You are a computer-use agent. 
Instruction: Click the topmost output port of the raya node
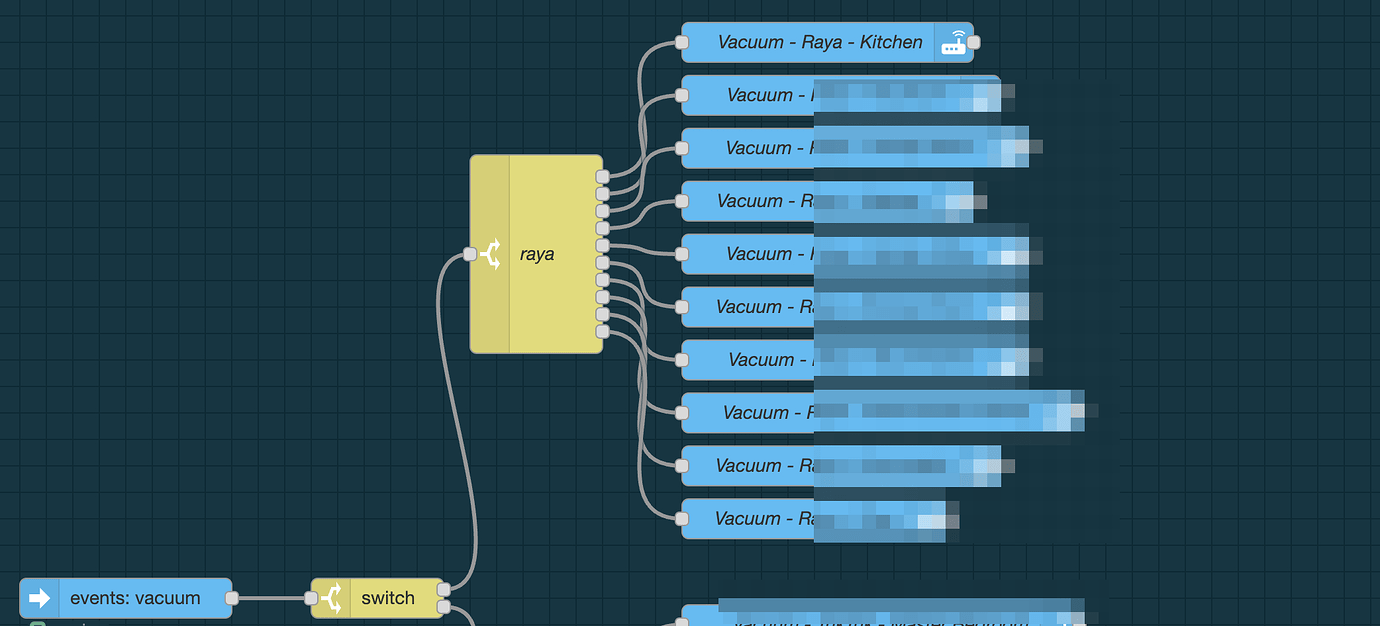click(602, 177)
